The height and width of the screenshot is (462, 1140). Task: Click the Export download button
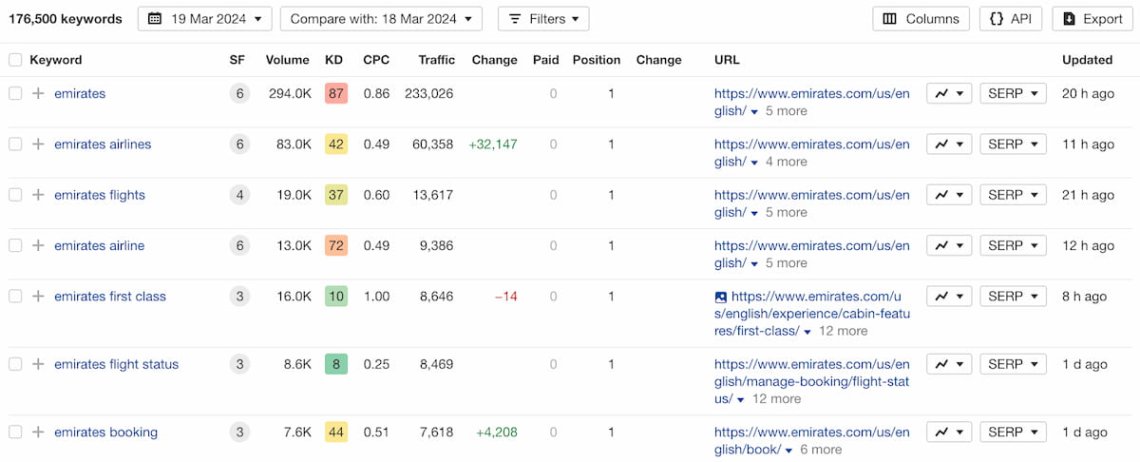pos(1092,19)
